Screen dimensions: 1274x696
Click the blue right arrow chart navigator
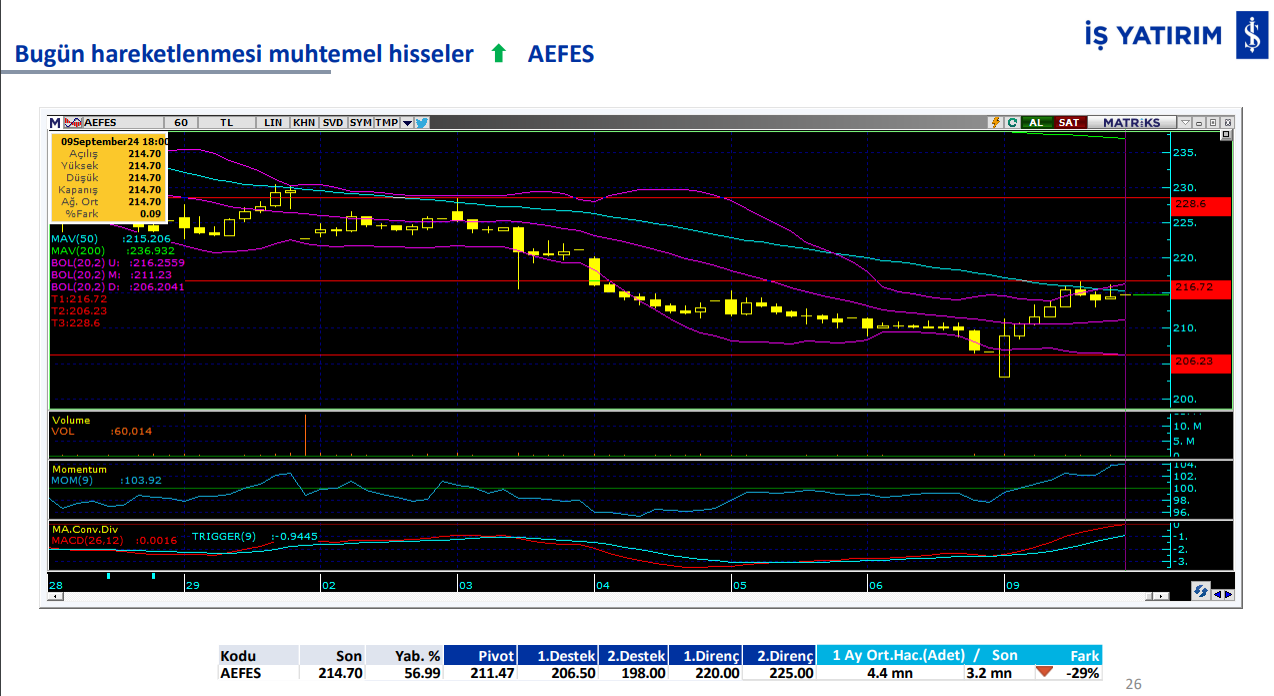click(x=1229, y=594)
